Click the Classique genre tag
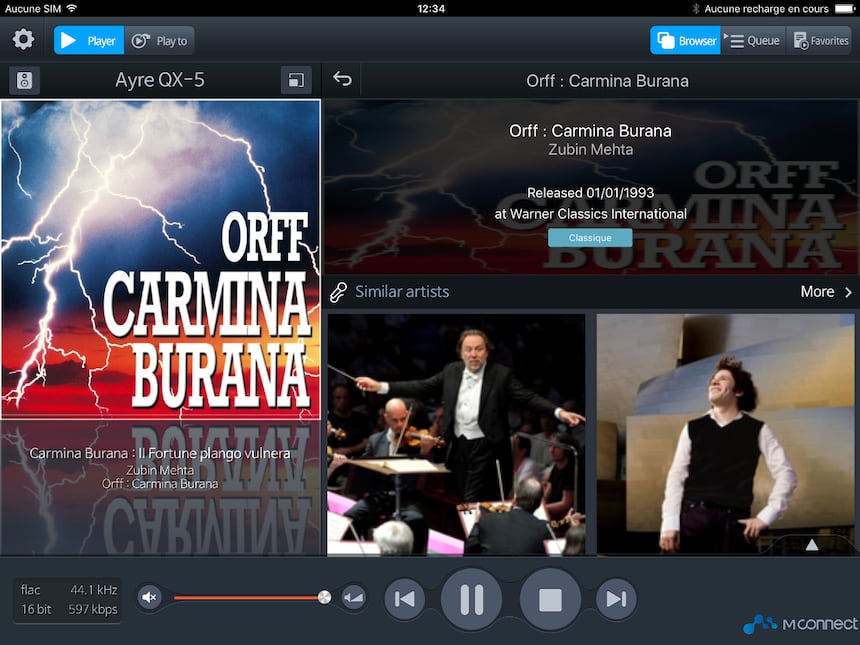The width and height of the screenshot is (860, 645). pyautogui.click(x=590, y=237)
